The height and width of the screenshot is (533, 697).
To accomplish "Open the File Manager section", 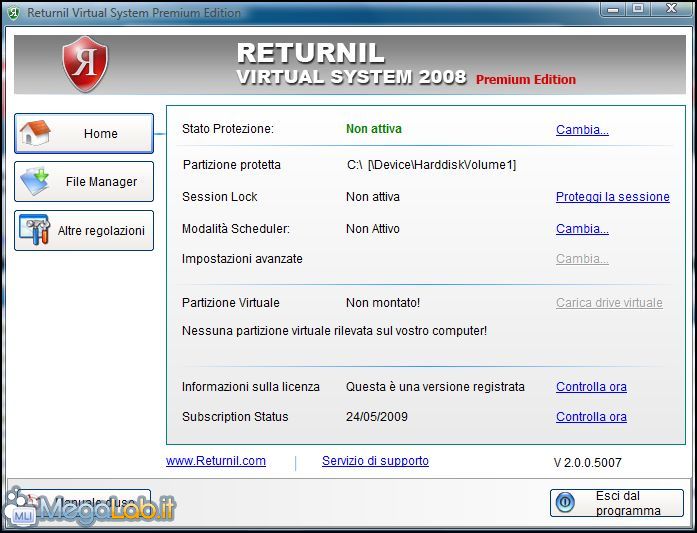I will pos(84,181).
